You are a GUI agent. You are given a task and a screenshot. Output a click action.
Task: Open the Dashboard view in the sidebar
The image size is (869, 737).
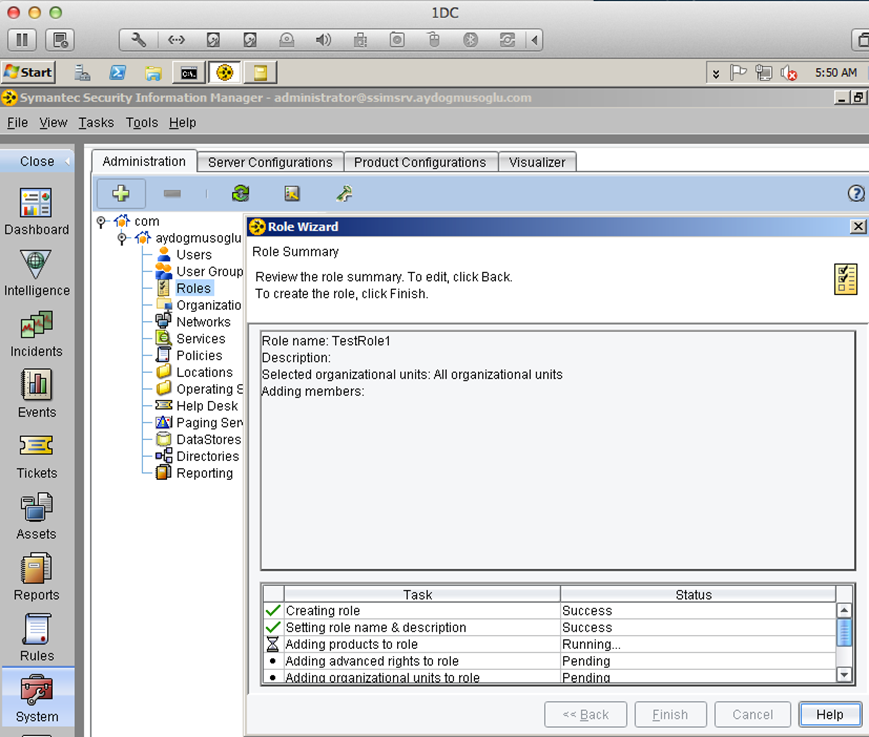coord(37,211)
